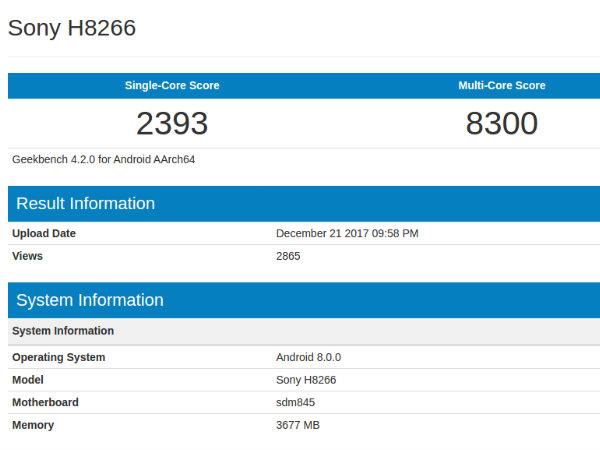The width and height of the screenshot is (600, 450).
Task: Select the Memory label
Action: (x=33, y=425)
